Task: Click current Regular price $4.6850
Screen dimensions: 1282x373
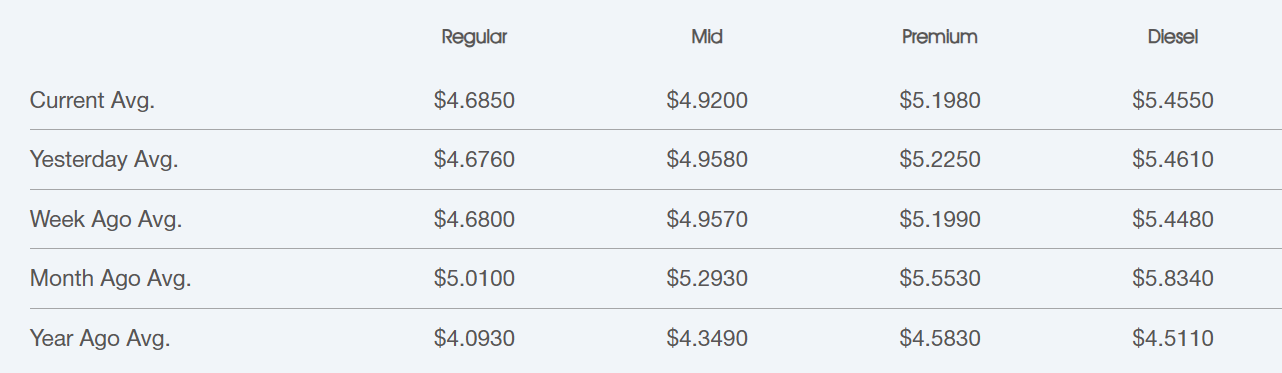Action: click(474, 100)
